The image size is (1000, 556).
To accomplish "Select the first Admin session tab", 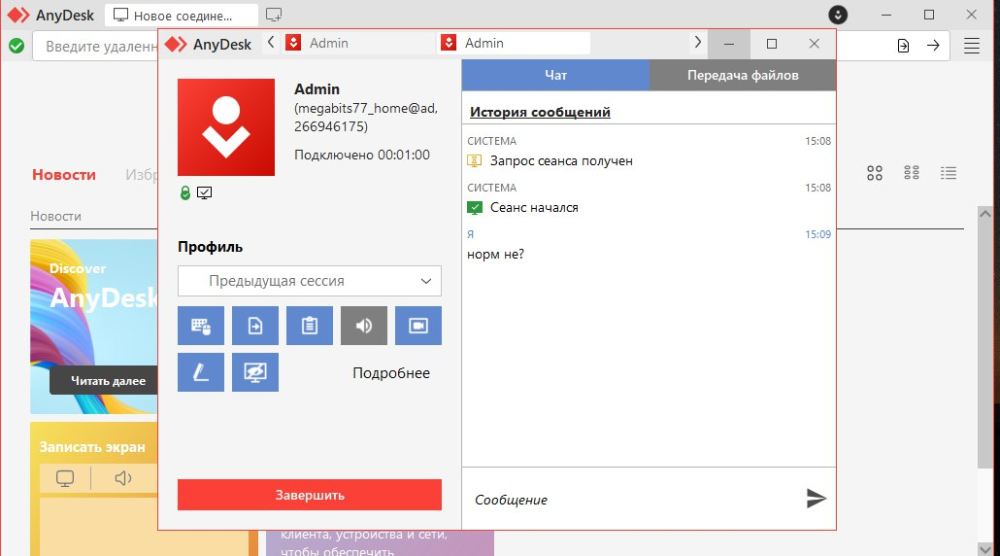I will pyautogui.click(x=357, y=43).
